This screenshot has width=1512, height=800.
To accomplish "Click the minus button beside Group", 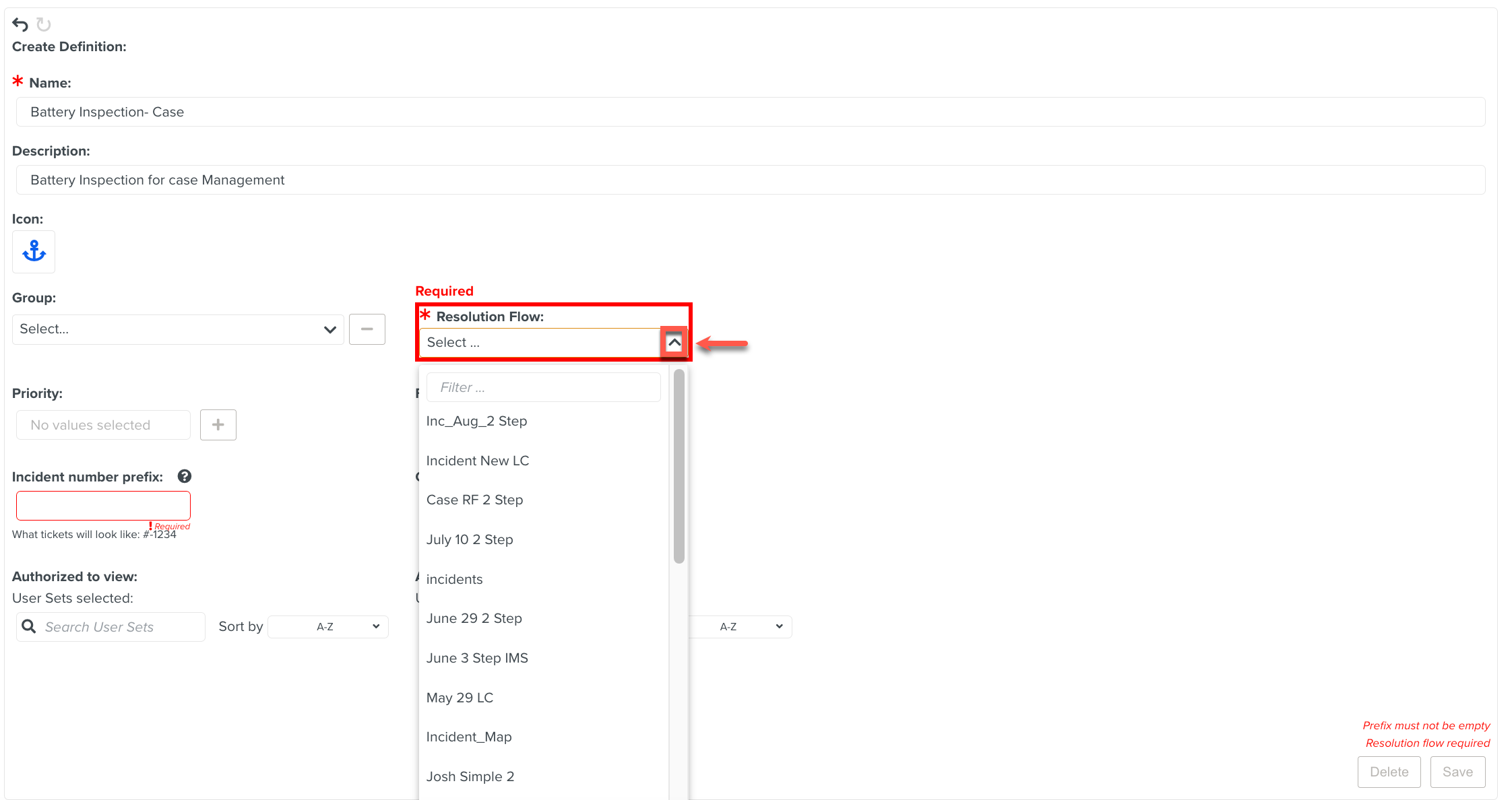I will point(367,329).
